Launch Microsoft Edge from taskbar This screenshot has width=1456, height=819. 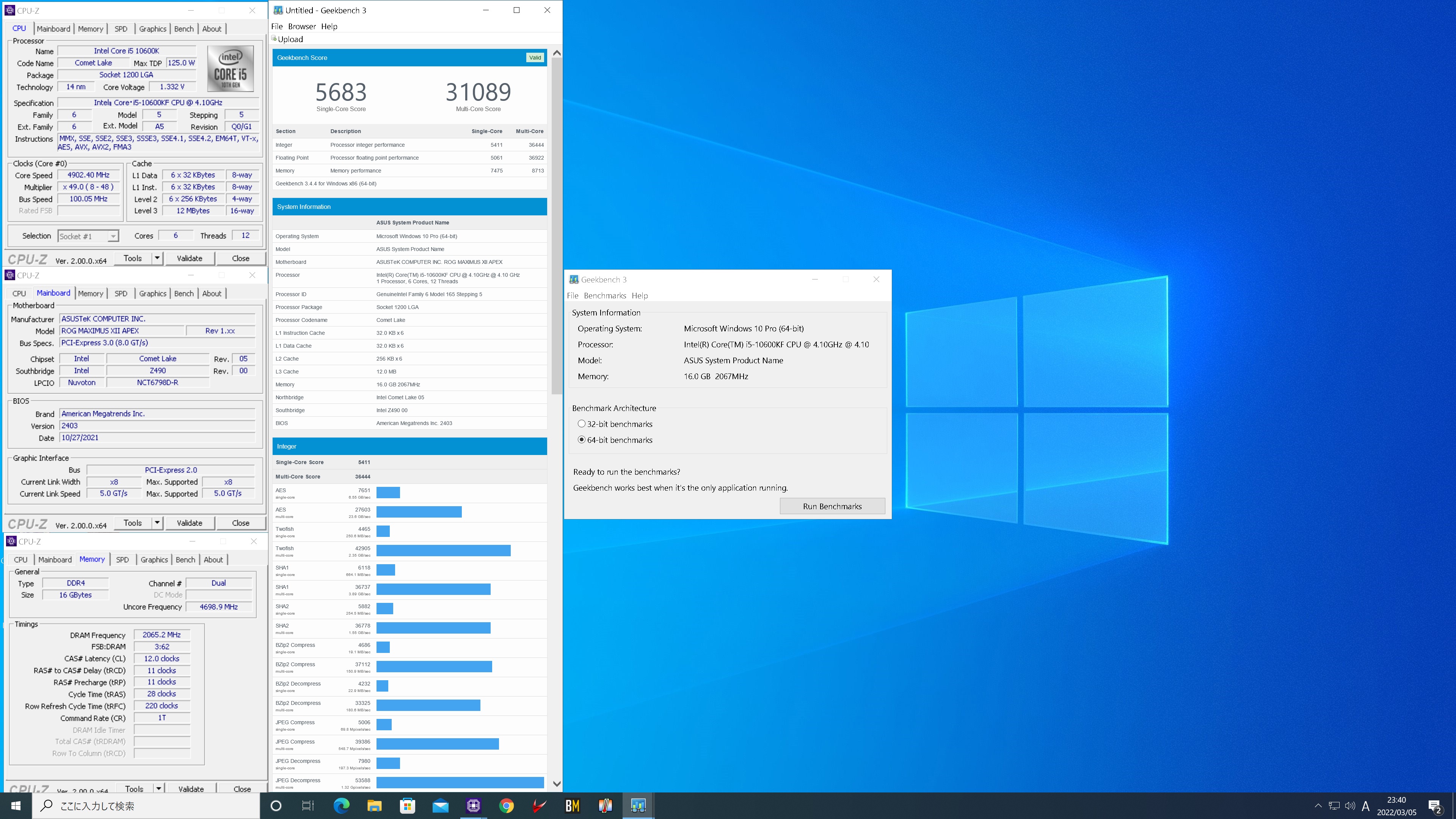[341, 805]
